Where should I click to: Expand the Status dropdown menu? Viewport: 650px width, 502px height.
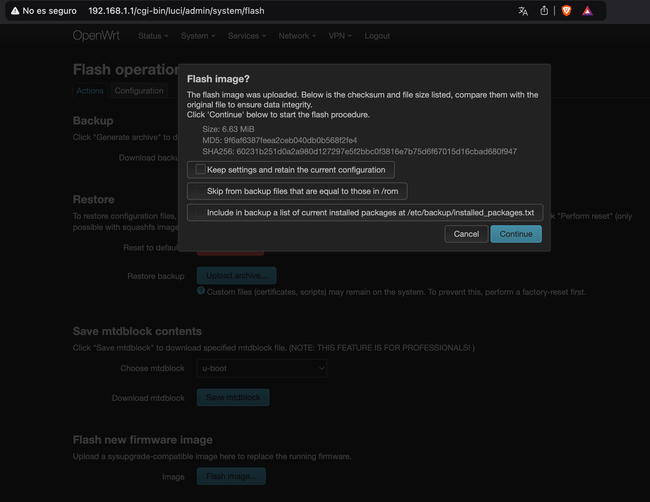click(x=153, y=36)
